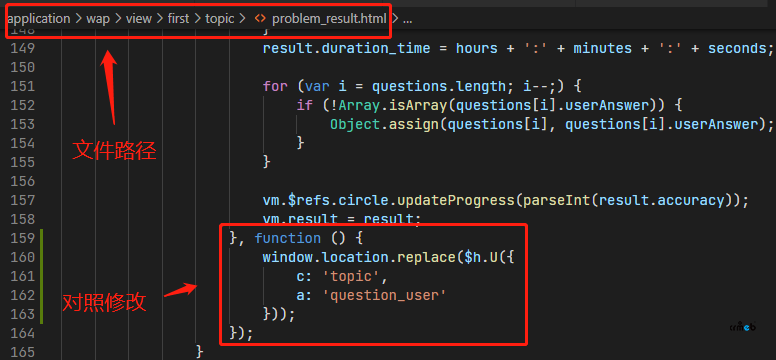This screenshot has width=776, height=360.
Task: Click the breadcrumb ellipsis after problem_result.html
Action: pyautogui.click(x=408, y=20)
